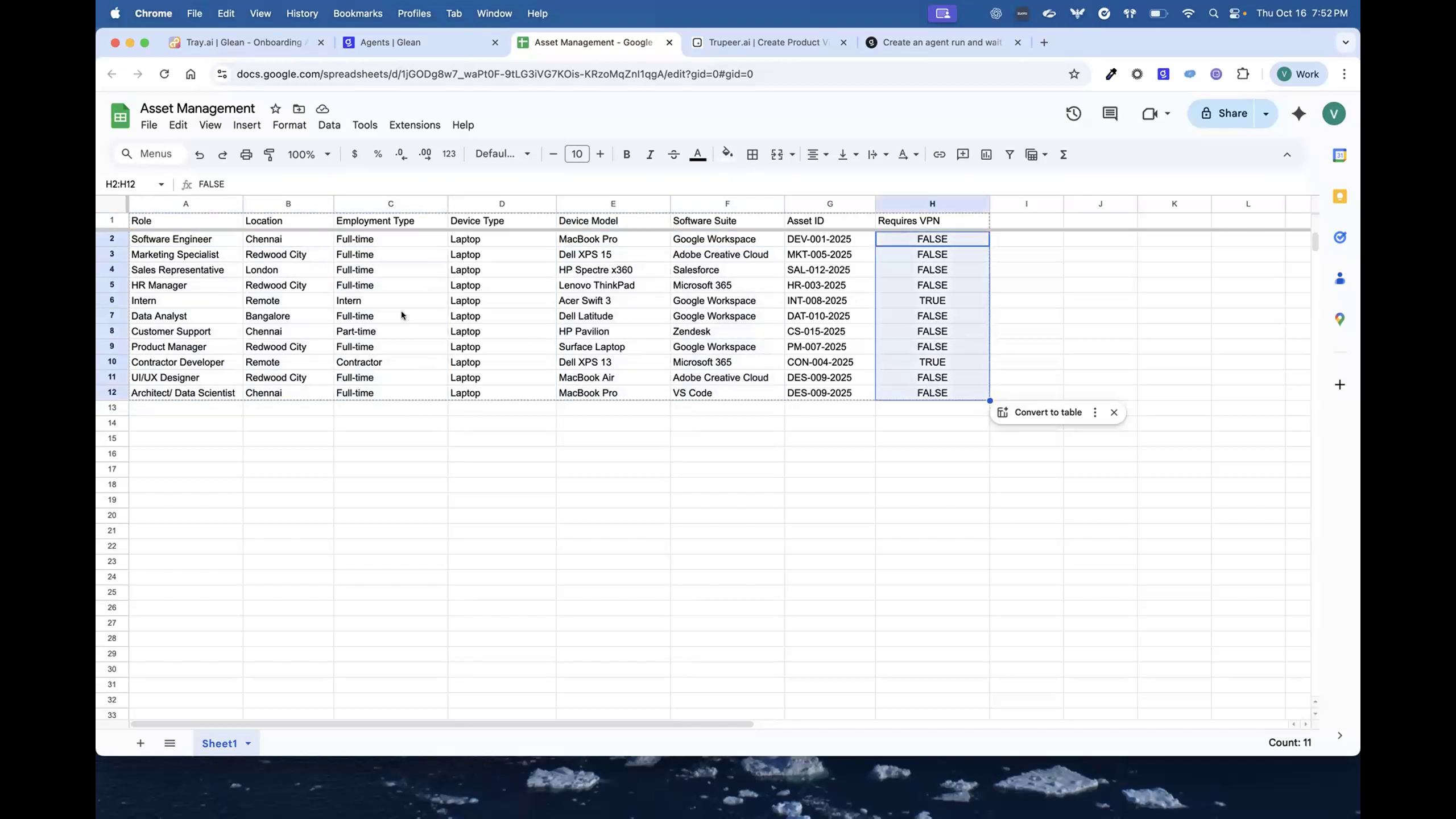Open the print icon in the toolbar
1456x819 pixels.
246,154
